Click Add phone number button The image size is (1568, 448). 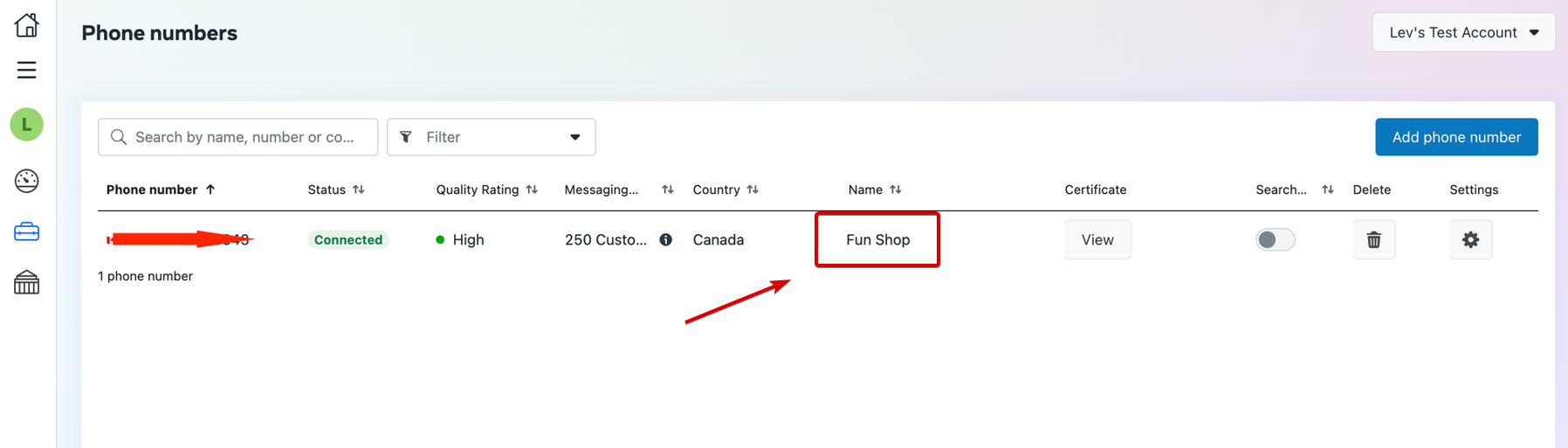[1455, 137]
